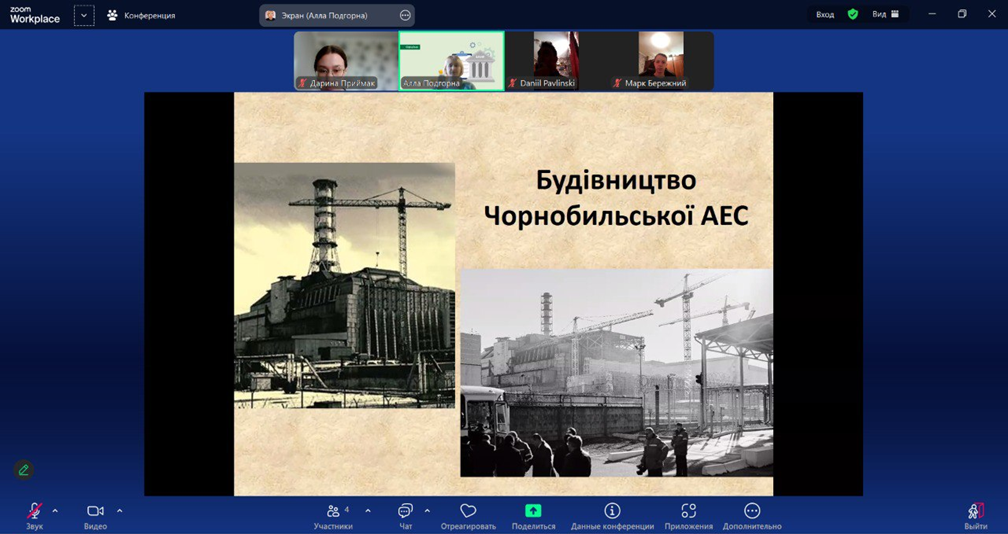The width and height of the screenshot is (1008, 534).
Task: Click Zoom Workplace logo
Action: click(x=35, y=15)
